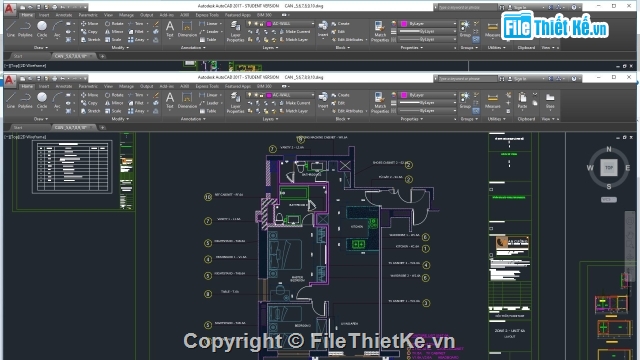Insert a Table in lower window
Viewport: 640px width, 360px height.
pyautogui.click(x=208, y=111)
